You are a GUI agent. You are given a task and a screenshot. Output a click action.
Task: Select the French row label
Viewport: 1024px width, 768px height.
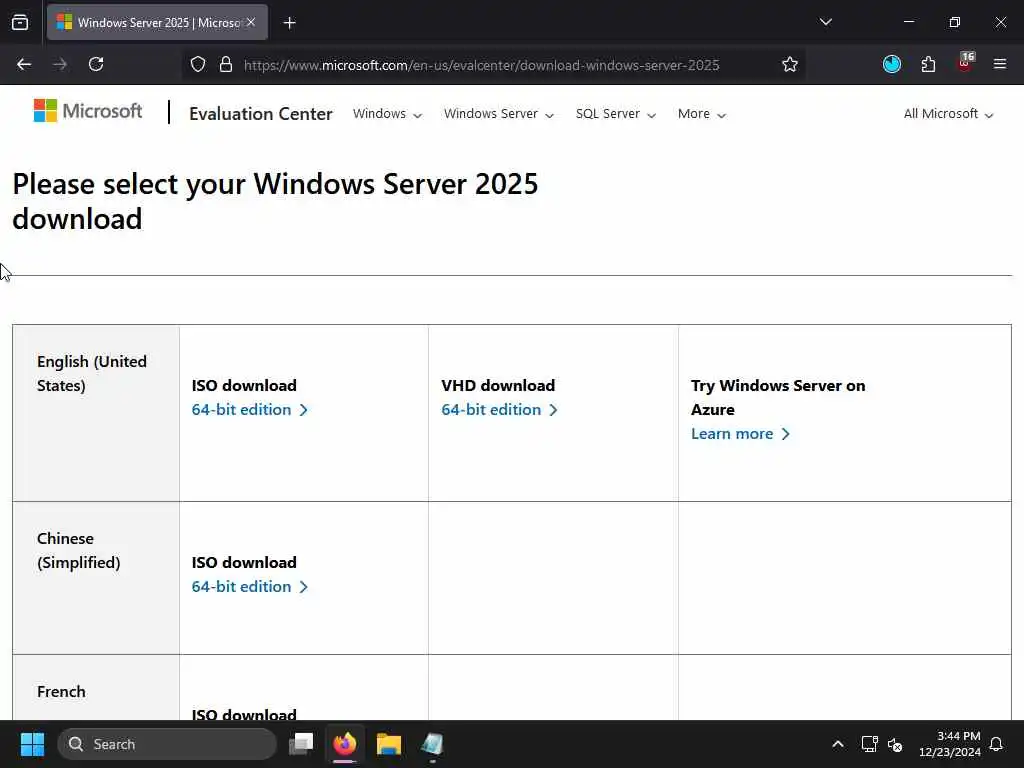click(x=61, y=692)
